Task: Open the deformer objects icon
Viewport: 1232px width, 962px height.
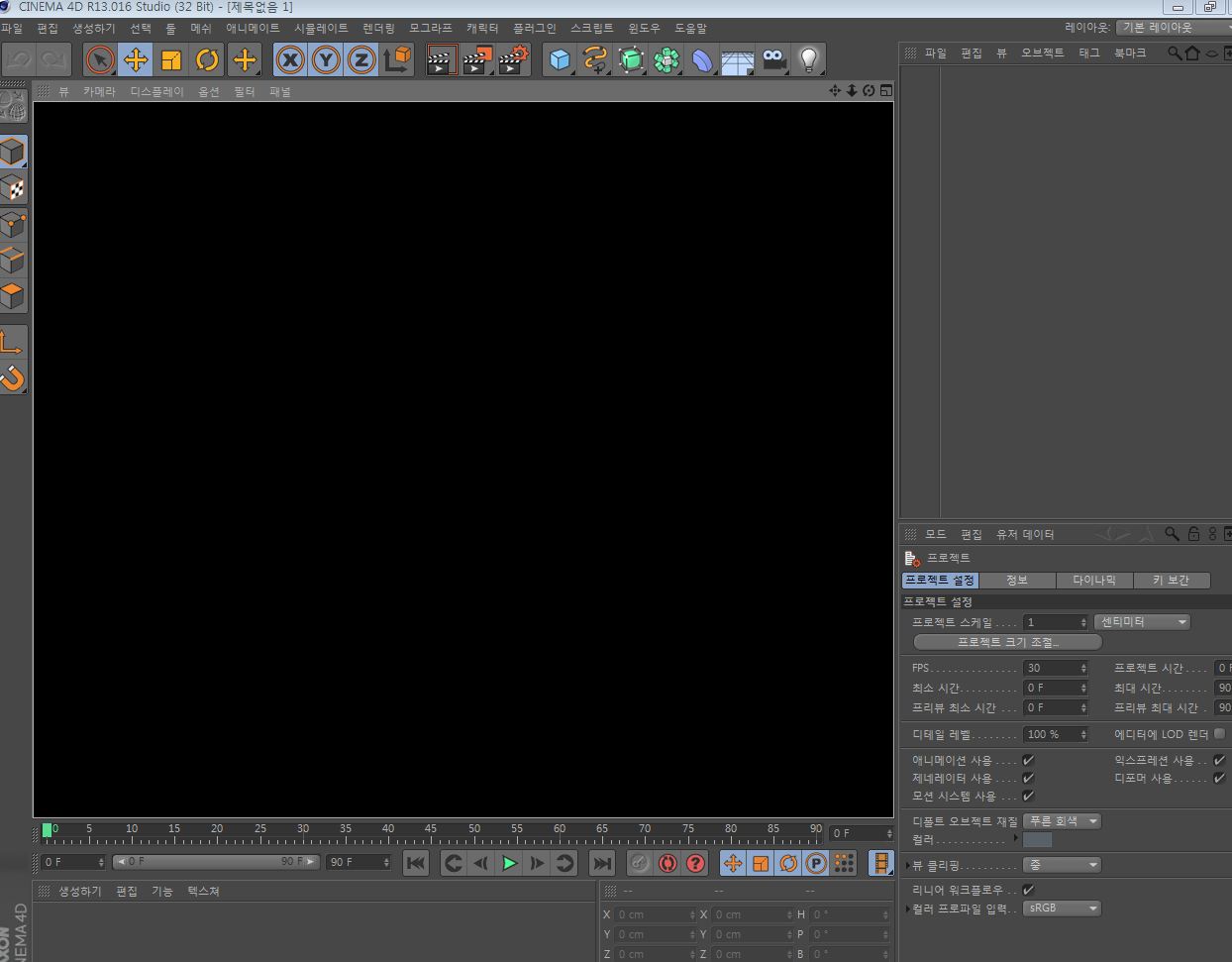Action: [x=702, y=60]
